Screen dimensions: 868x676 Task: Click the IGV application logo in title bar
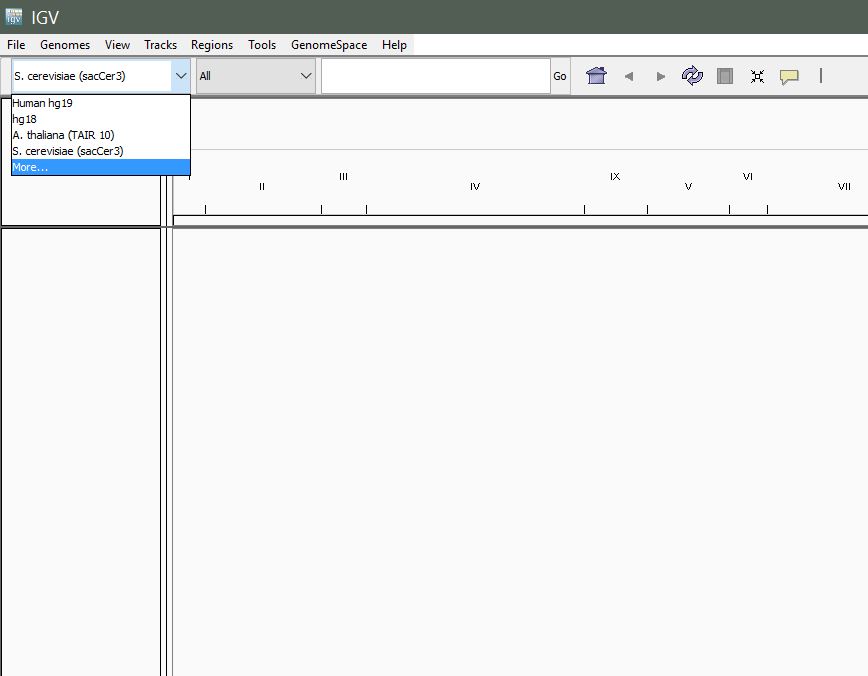[x=14, y=17]
